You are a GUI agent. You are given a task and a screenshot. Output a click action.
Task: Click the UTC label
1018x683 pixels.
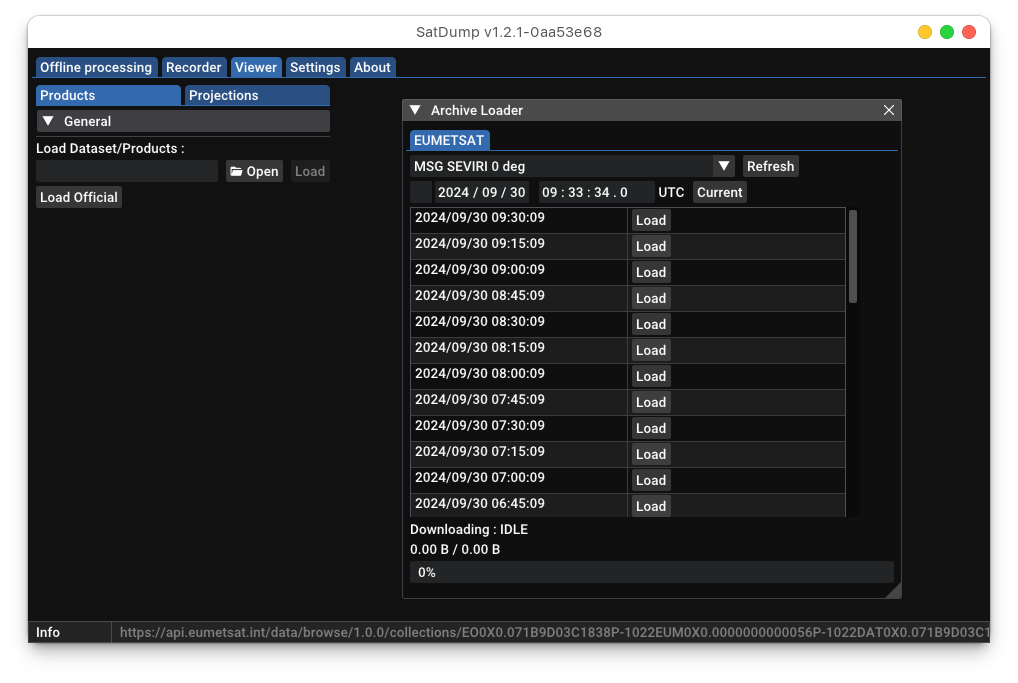click(x=671, y=192)
